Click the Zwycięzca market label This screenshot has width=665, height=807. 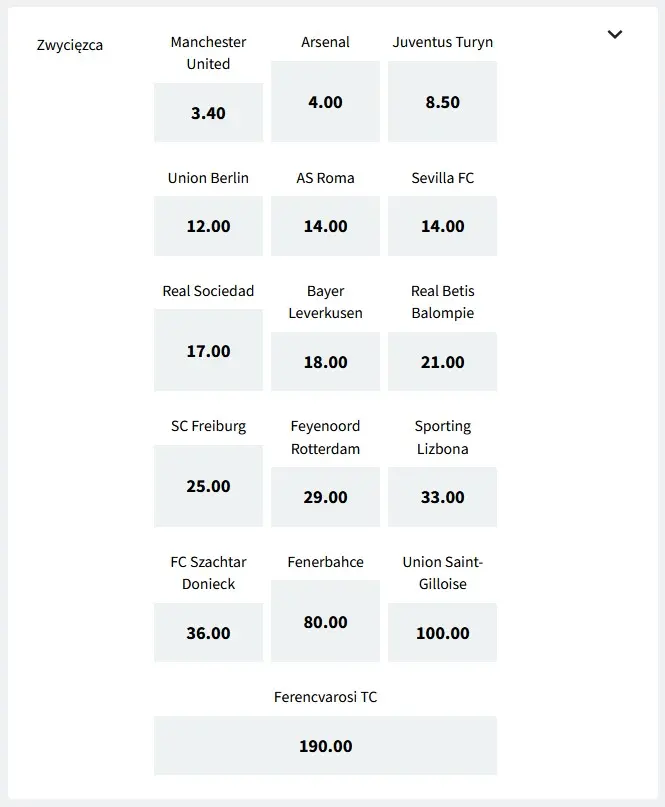tap(70, 45)
